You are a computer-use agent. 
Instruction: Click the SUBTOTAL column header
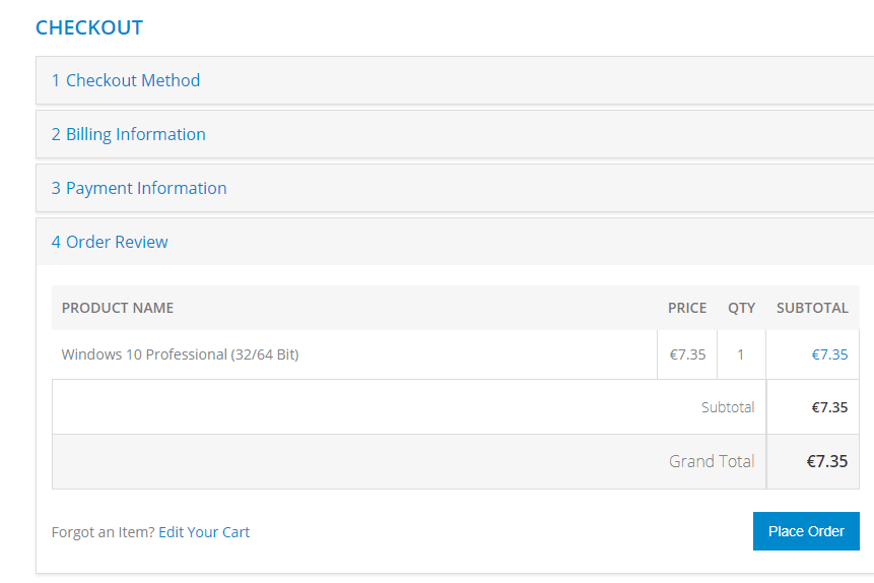click(812, 308)
